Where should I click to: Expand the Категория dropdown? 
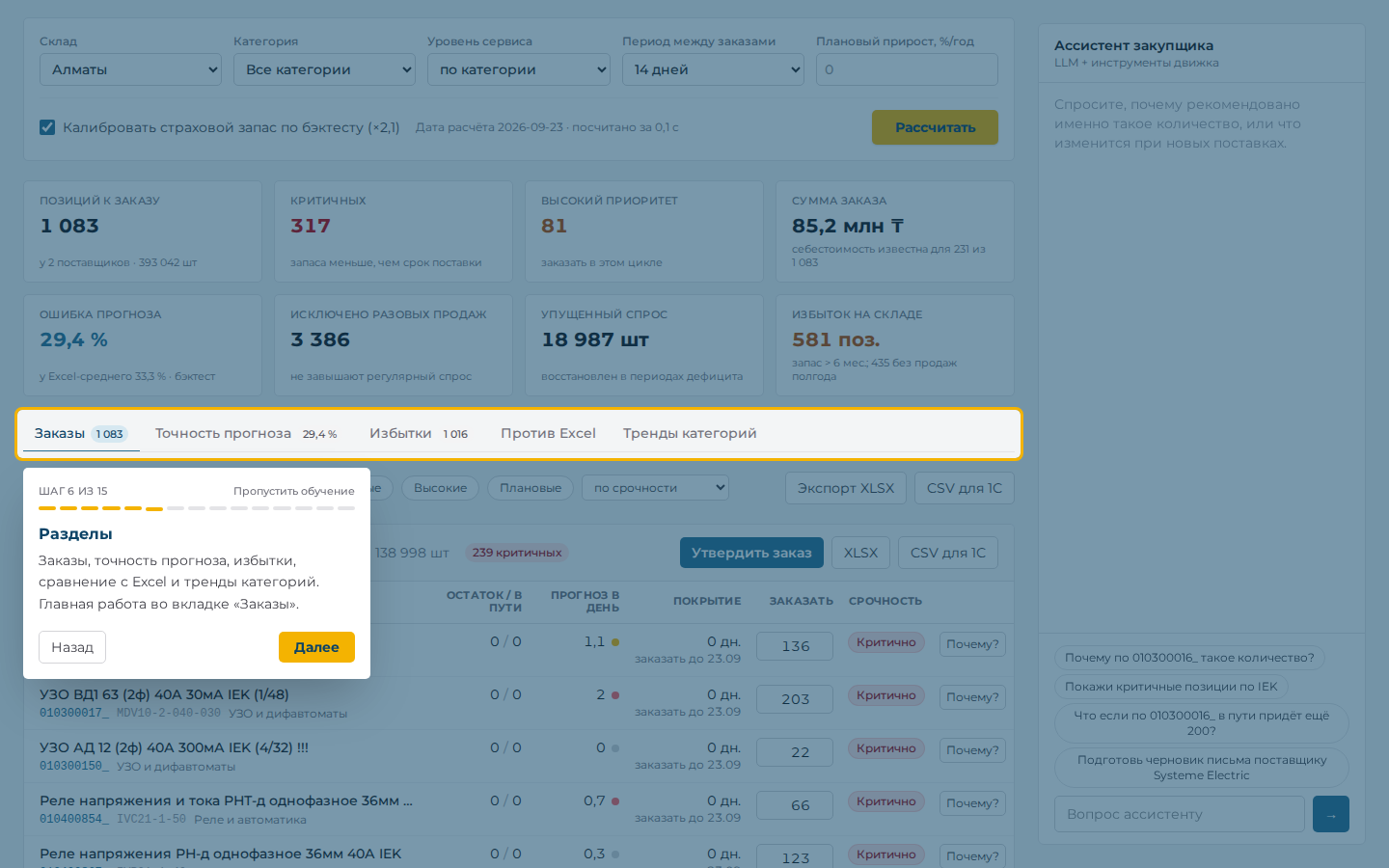[x=324, y=69]
